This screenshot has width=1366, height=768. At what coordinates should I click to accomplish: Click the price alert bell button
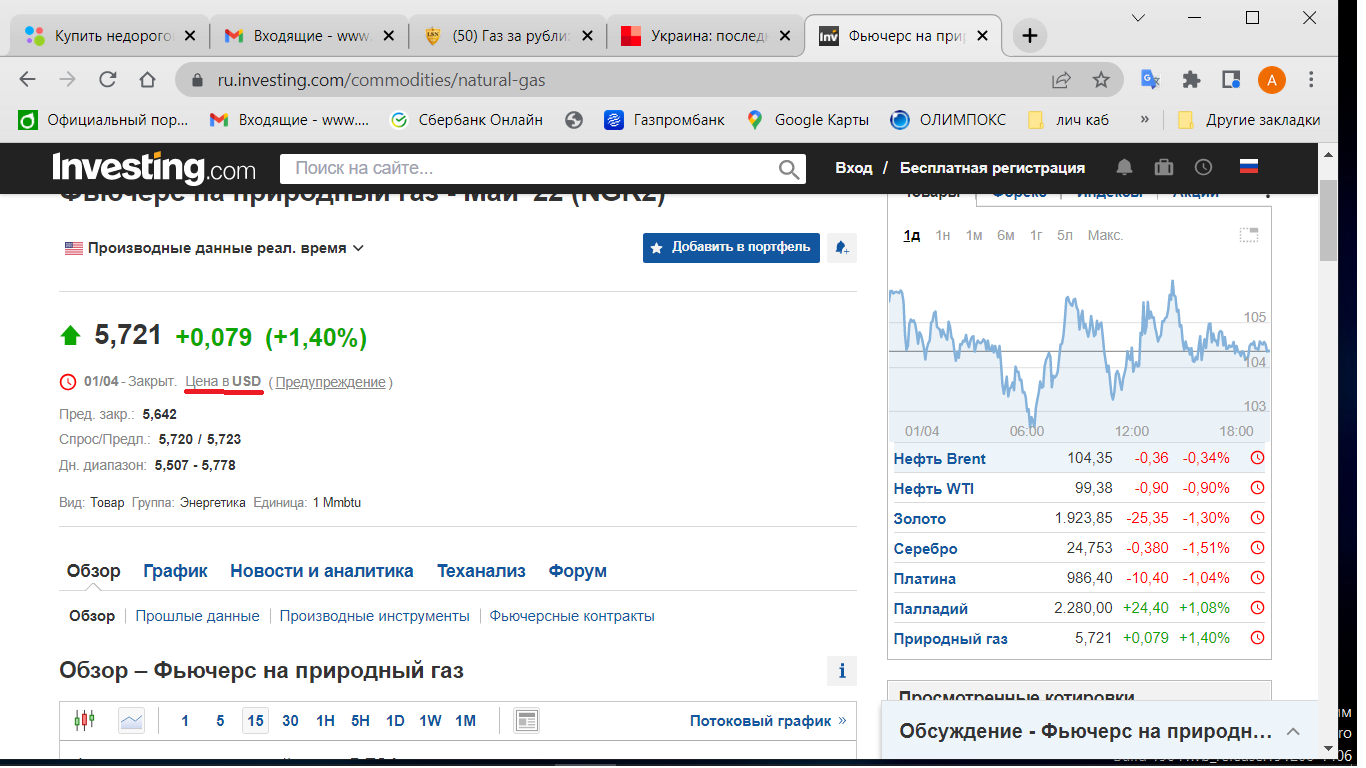pos(842,248)
